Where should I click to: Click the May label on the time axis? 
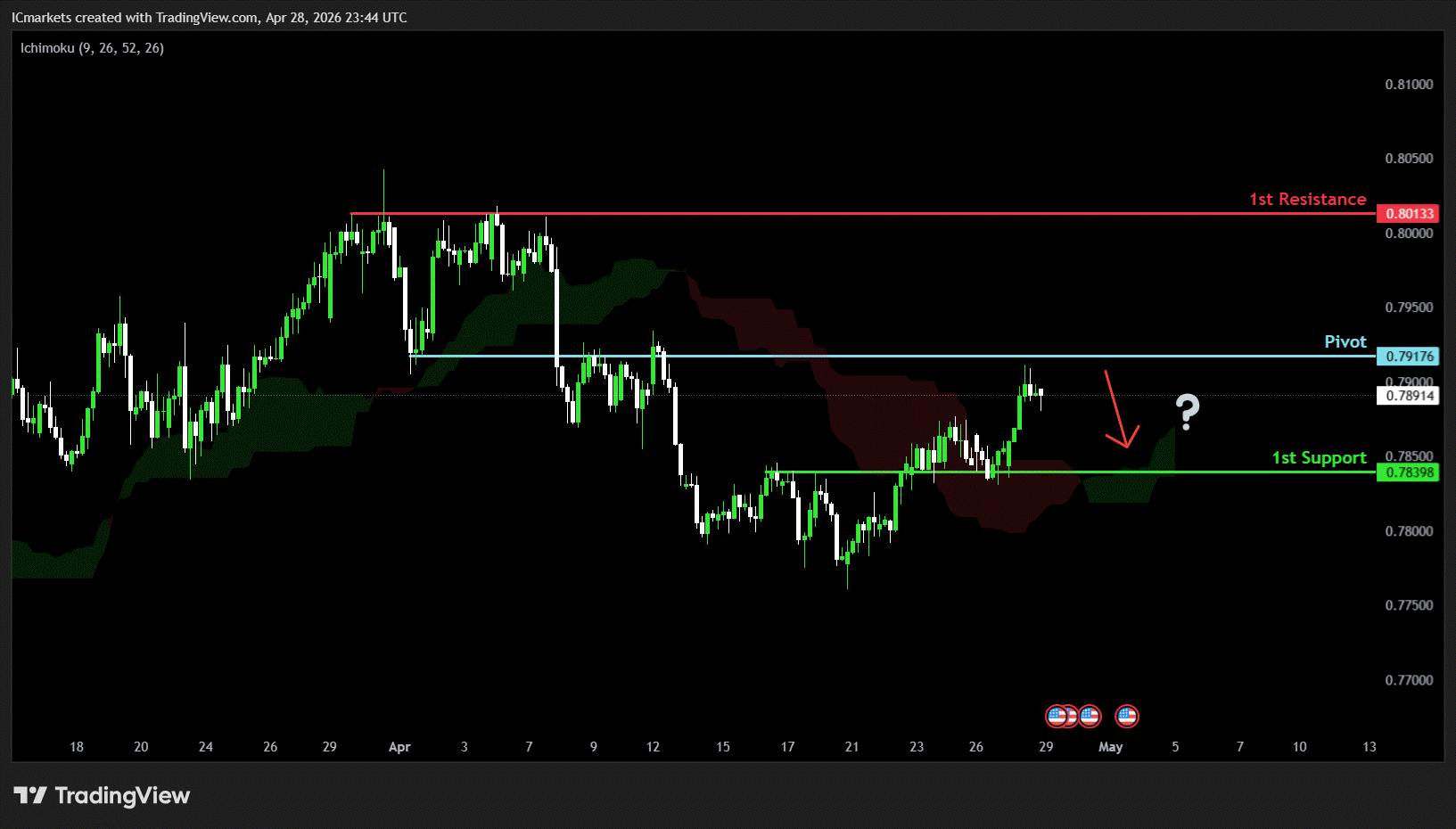[1110, 747]
